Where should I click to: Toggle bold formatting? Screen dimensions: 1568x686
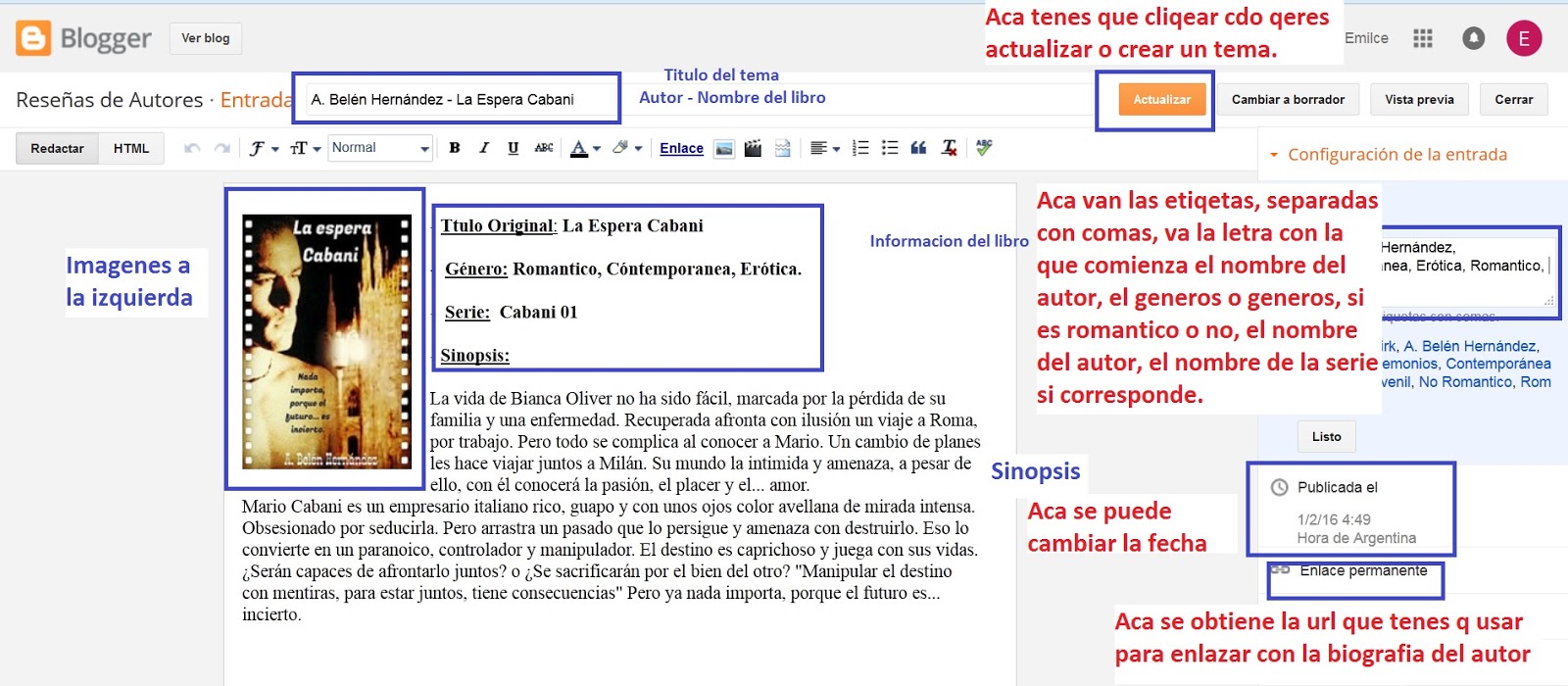(x=455, y=148)
